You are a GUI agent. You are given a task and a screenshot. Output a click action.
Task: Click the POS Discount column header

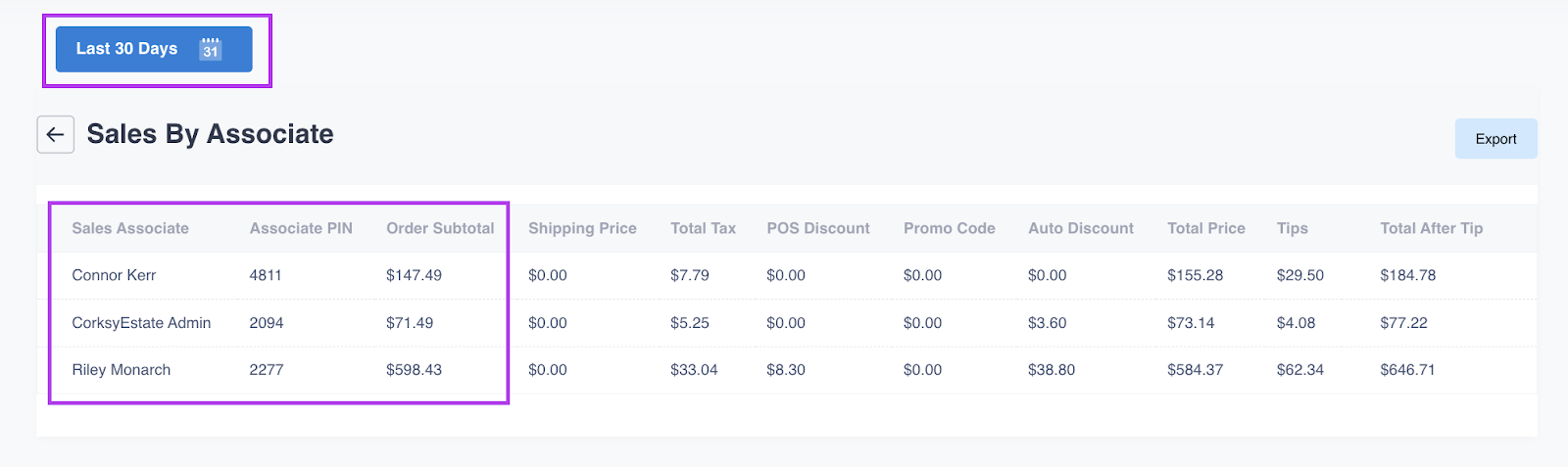818,228
